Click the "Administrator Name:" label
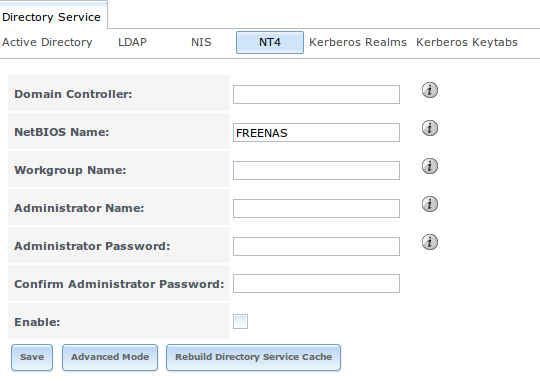Screen dimensions: 540x392 tap(79, 208)
